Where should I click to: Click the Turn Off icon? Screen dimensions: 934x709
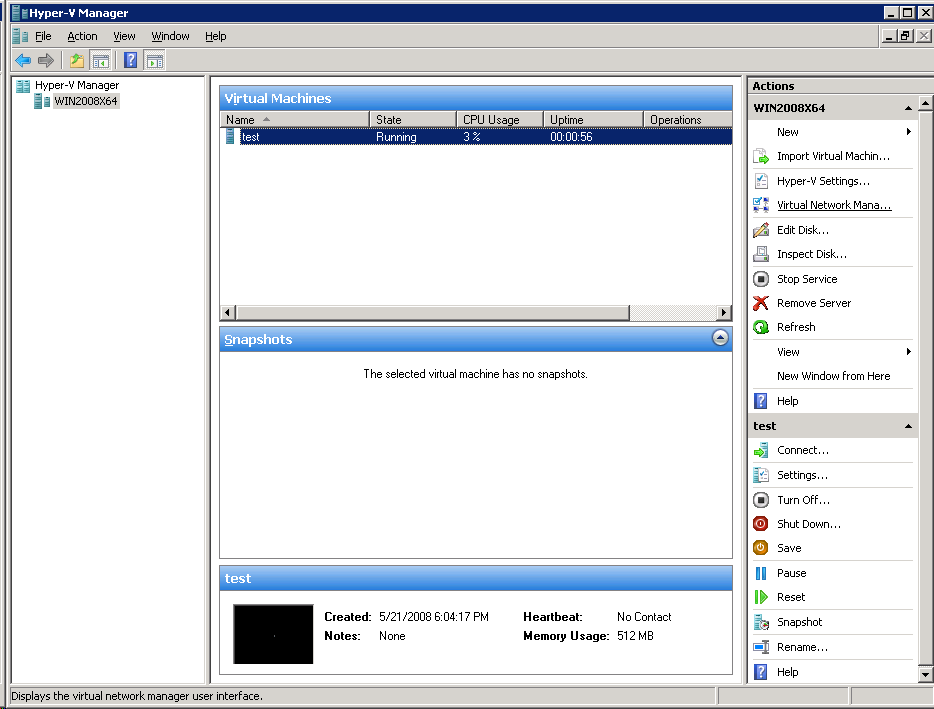(761, 500)
